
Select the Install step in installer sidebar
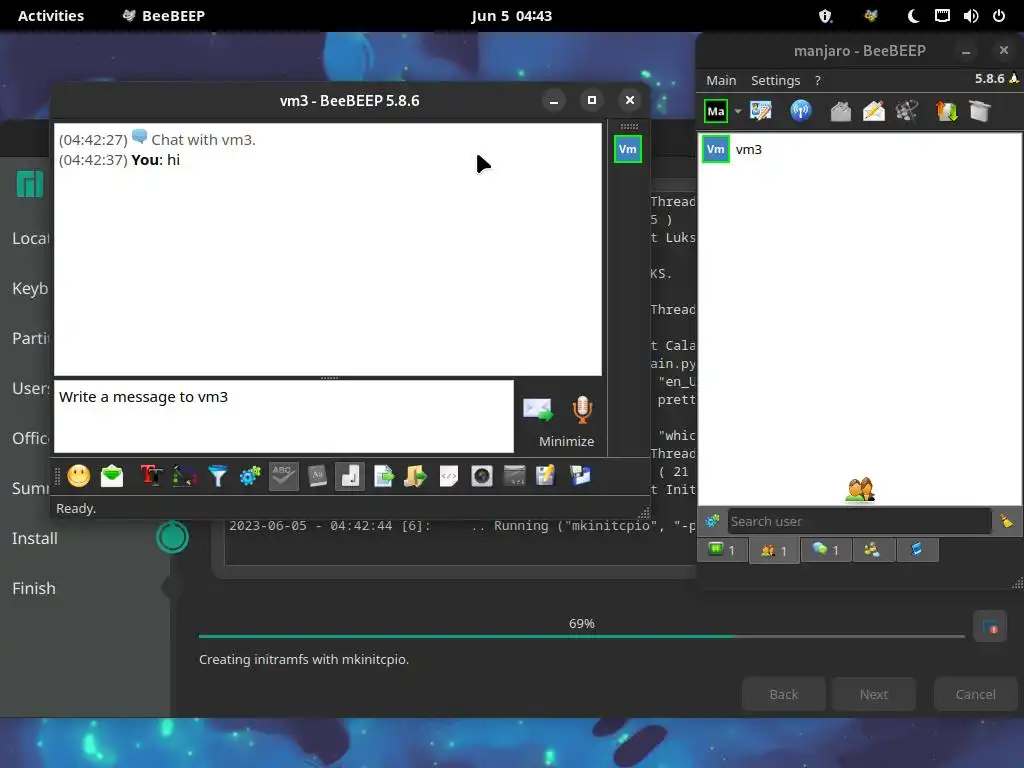(35, 538)
